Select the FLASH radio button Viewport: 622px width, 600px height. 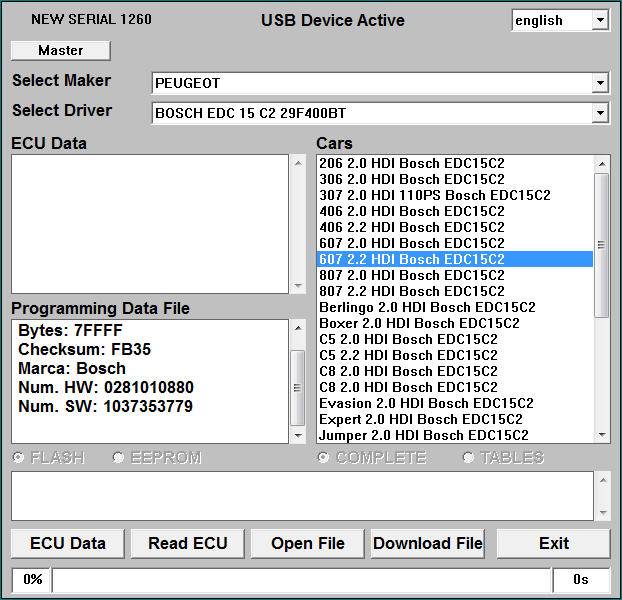(x=18, y=458)
